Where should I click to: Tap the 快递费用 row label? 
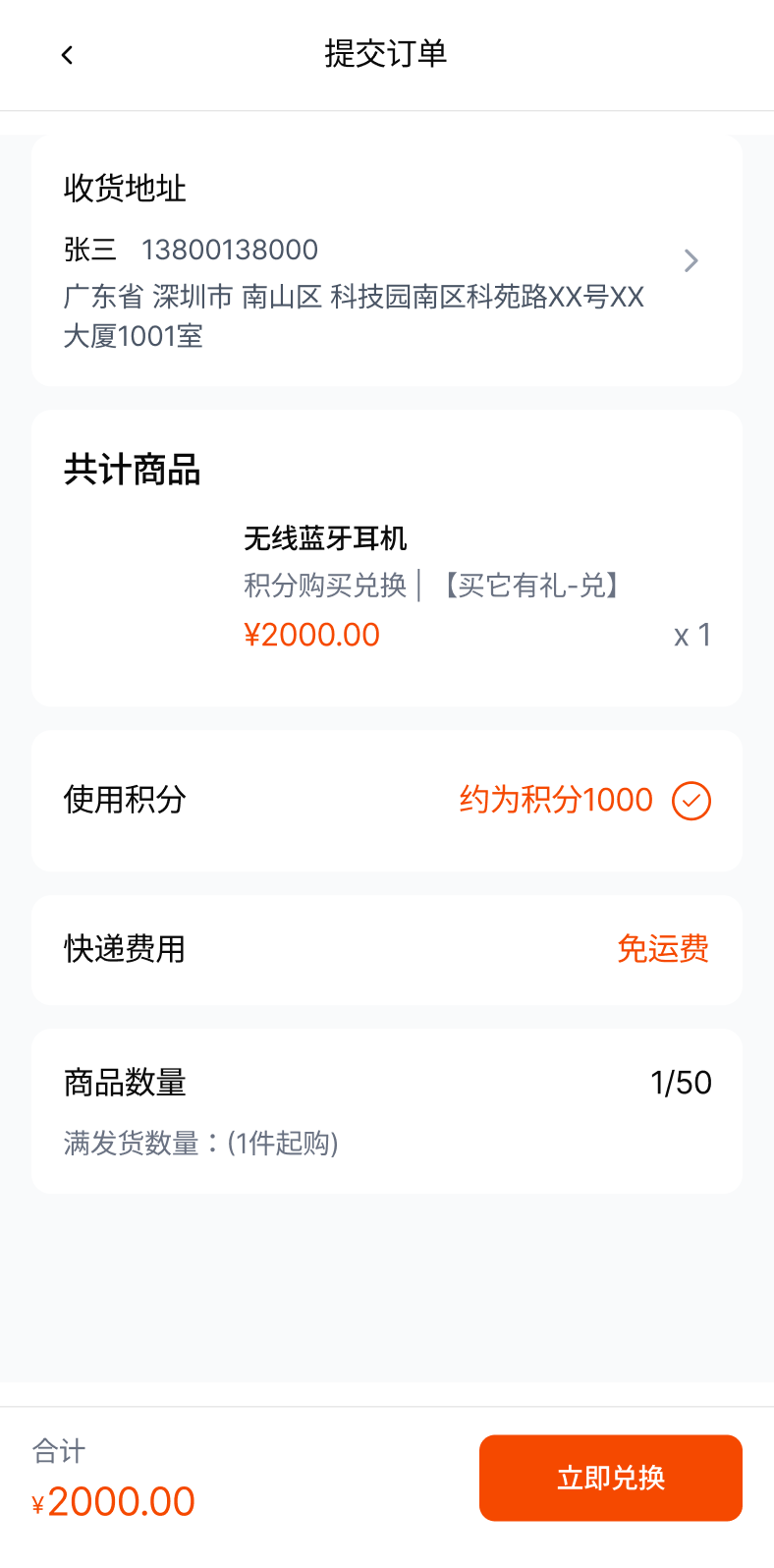click(125, 949)
